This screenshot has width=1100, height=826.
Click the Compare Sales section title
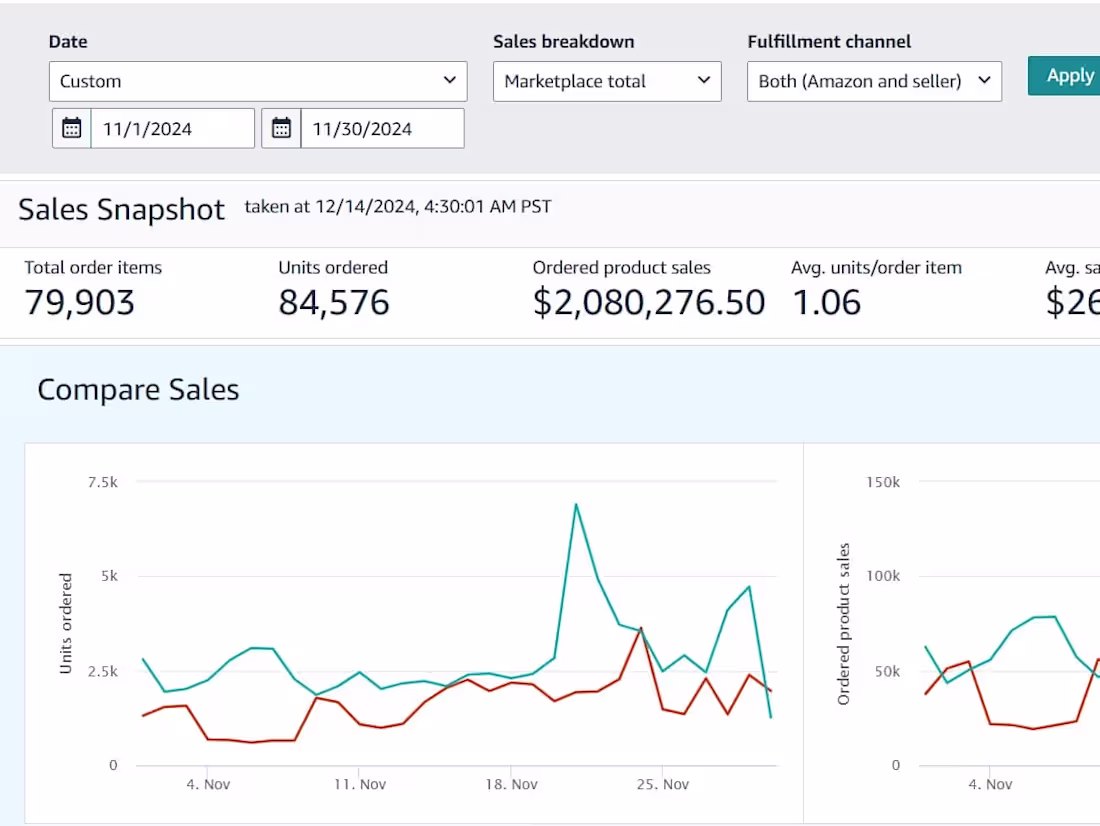click(x=138, y=389)
